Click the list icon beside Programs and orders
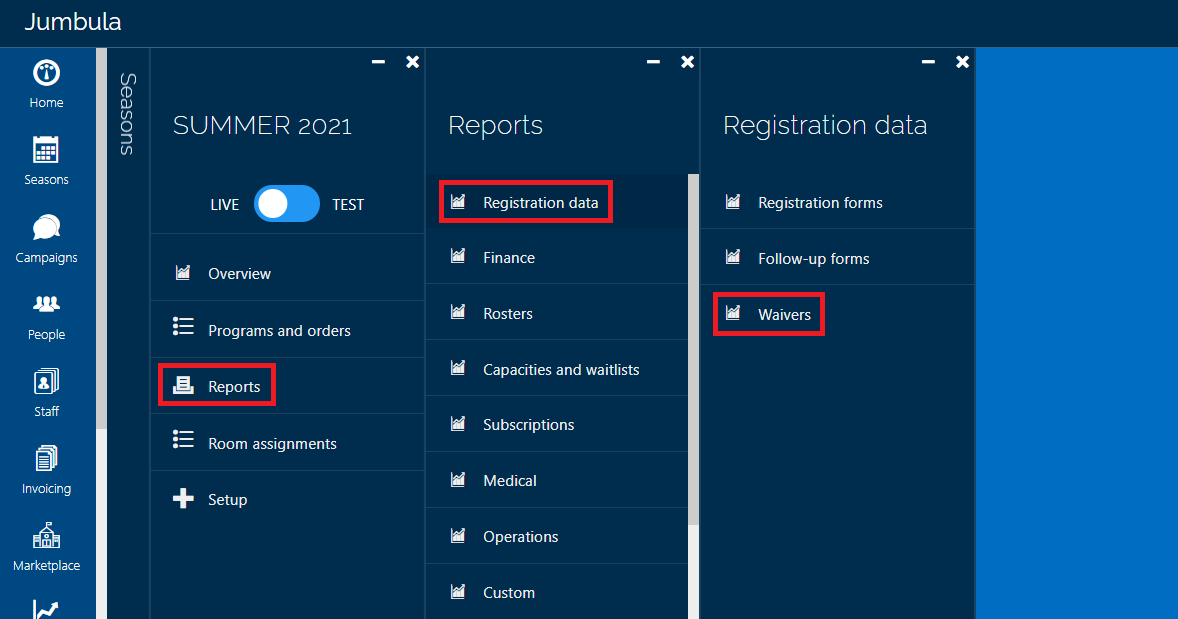 point(183,326)
